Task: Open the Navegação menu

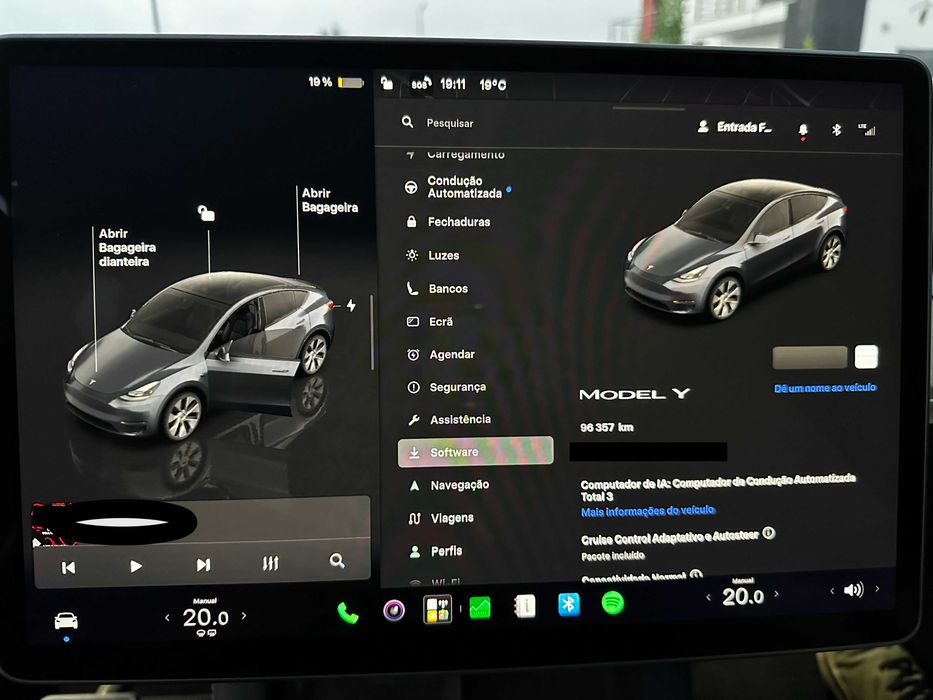Action: (450, 485)
